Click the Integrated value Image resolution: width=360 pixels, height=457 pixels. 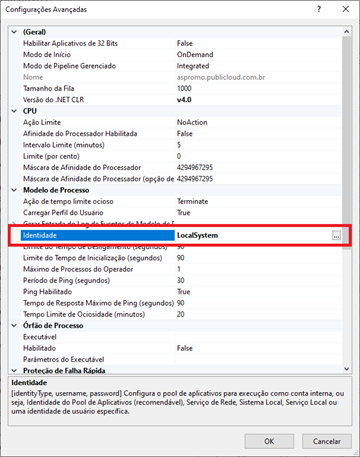point(193,66)
